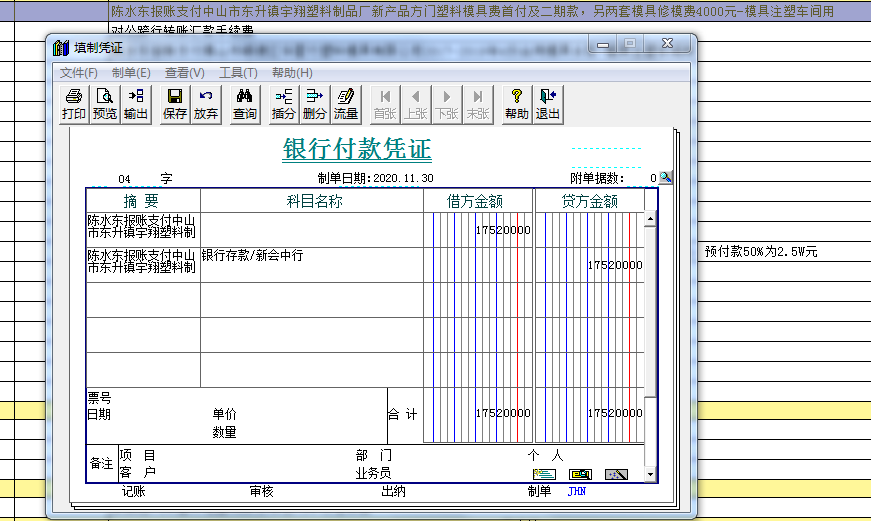Screen dimensions: 871x521
Task: Go to the first voucher with 首张
Action: (x=384, y=104)
